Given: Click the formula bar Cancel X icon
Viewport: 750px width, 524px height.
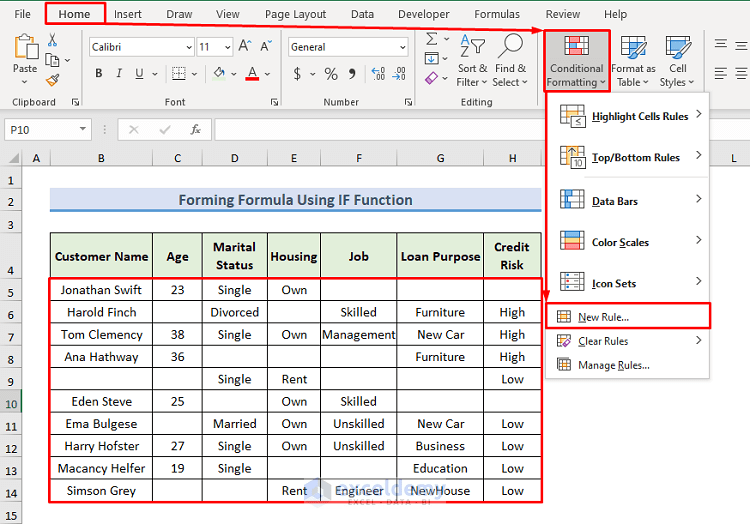Looking at the screenshot, I should 134,130.
